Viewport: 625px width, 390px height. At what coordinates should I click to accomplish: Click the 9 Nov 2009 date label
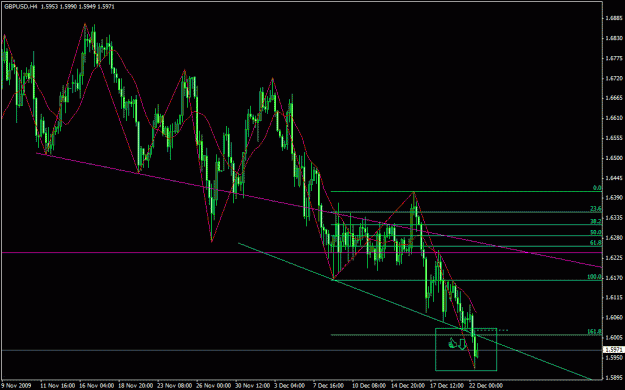(x=15, y=386)
